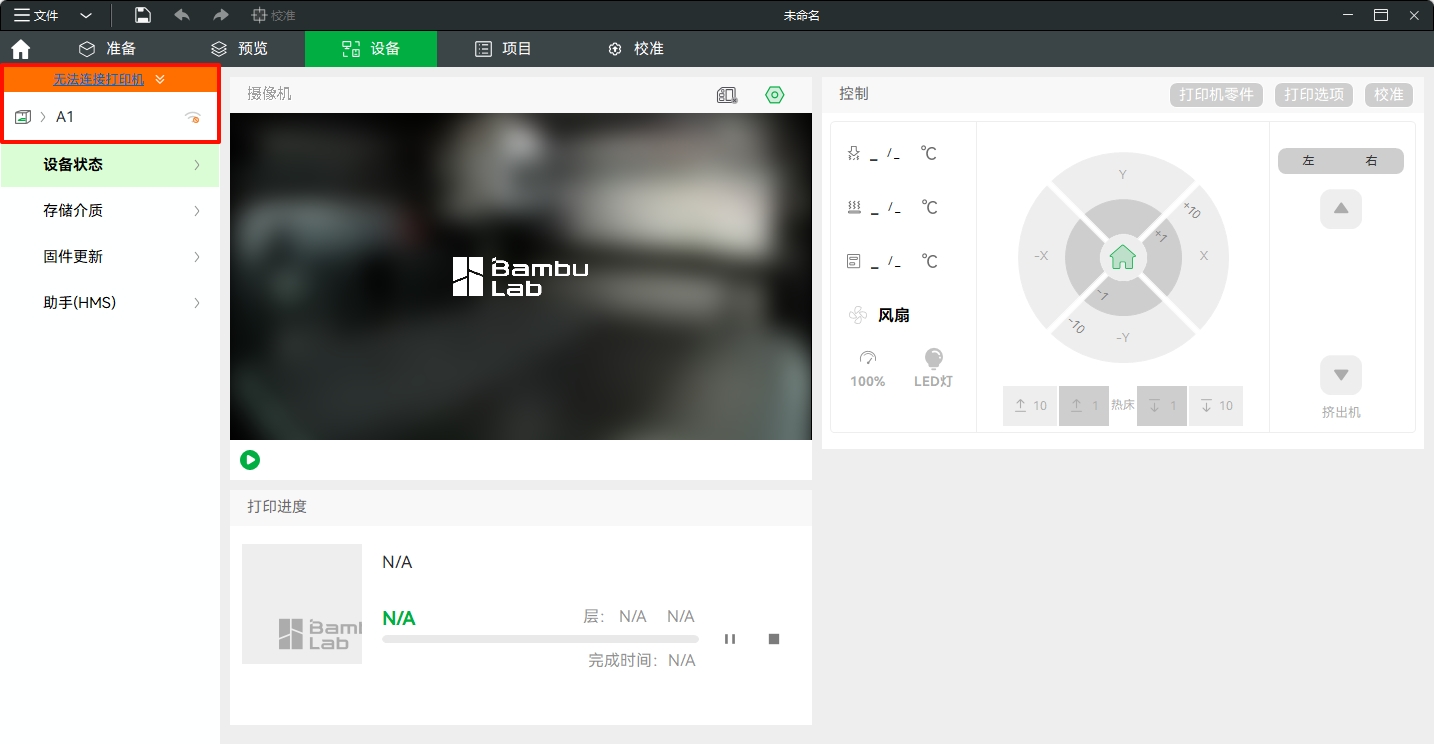Go to the home page icon

coord(20,49)
